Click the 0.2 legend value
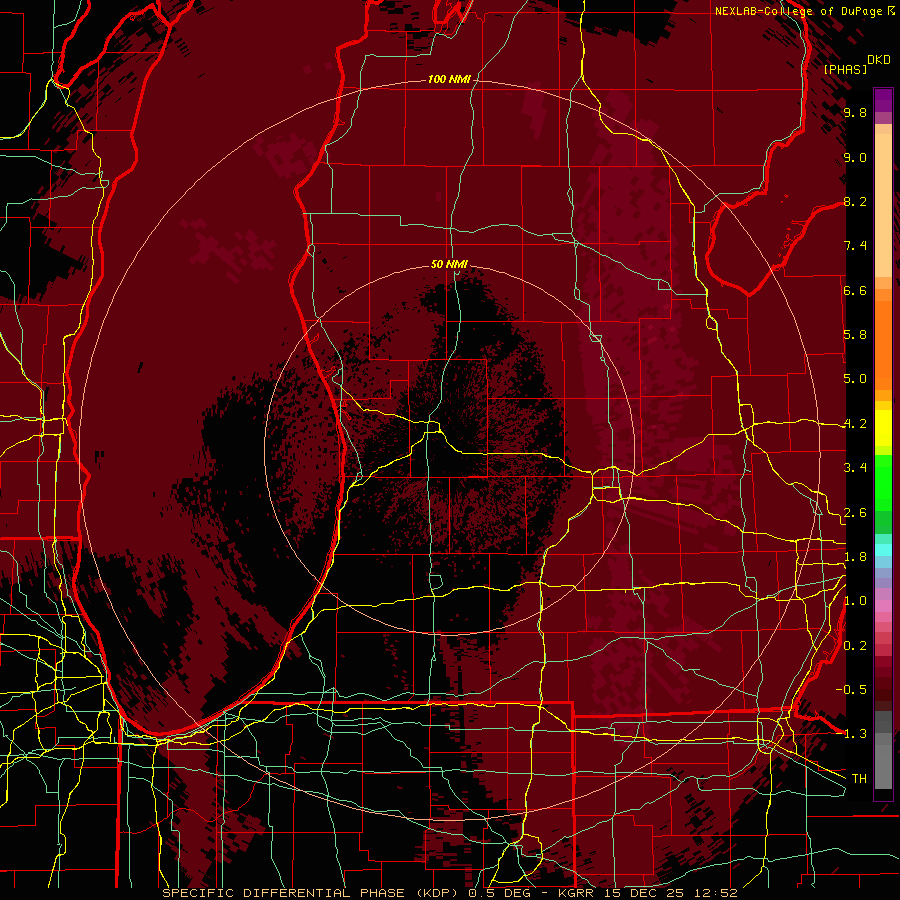 [x=855, y=646]
